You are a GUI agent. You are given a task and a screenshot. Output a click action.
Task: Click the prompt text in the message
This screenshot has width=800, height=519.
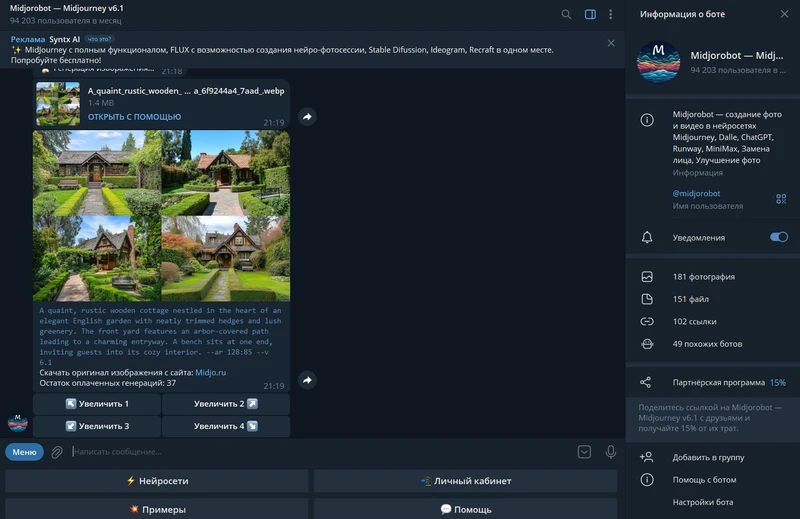tap(160, 336)
